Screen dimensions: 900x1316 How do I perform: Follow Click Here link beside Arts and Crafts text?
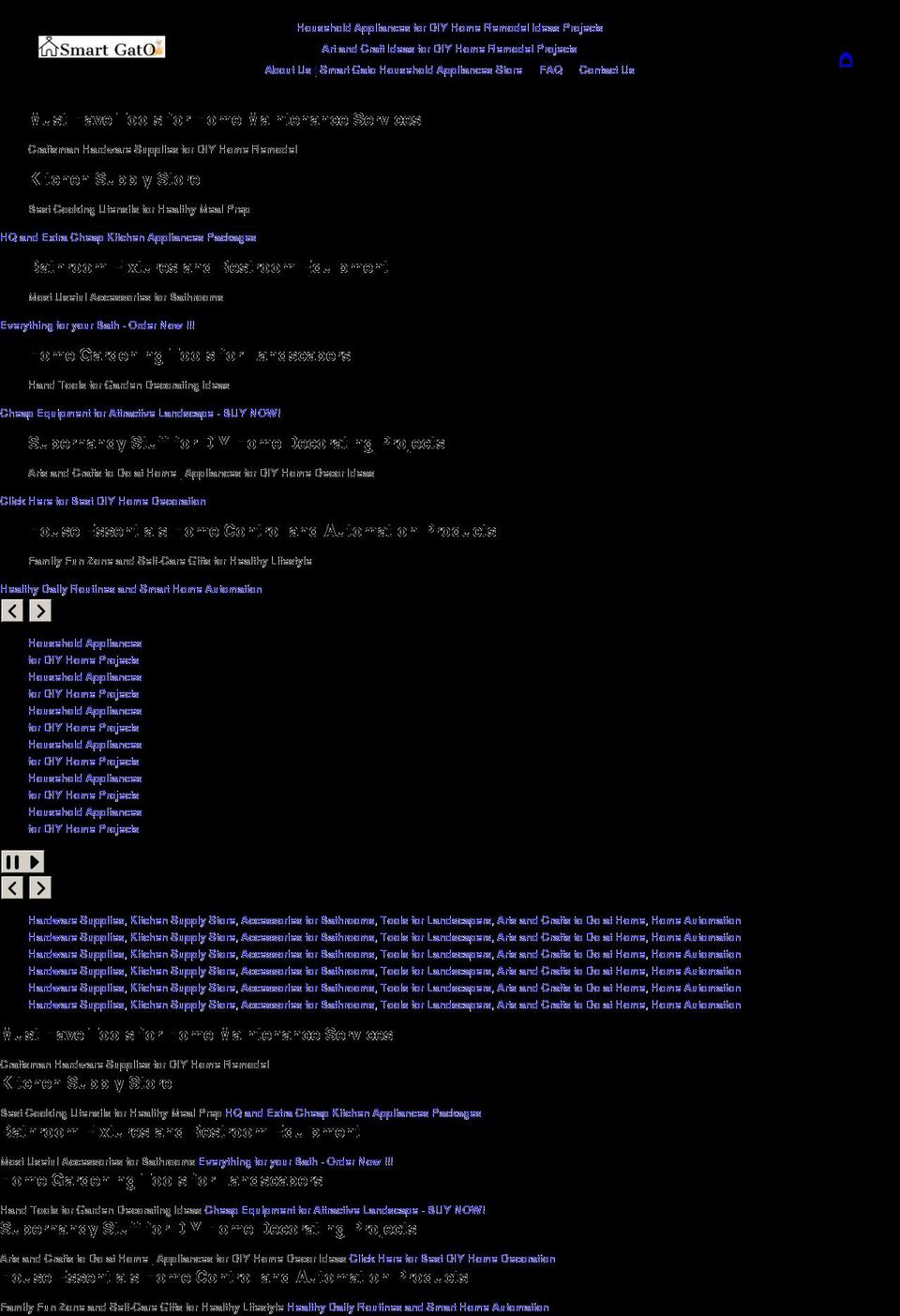tap(452, 1259)
